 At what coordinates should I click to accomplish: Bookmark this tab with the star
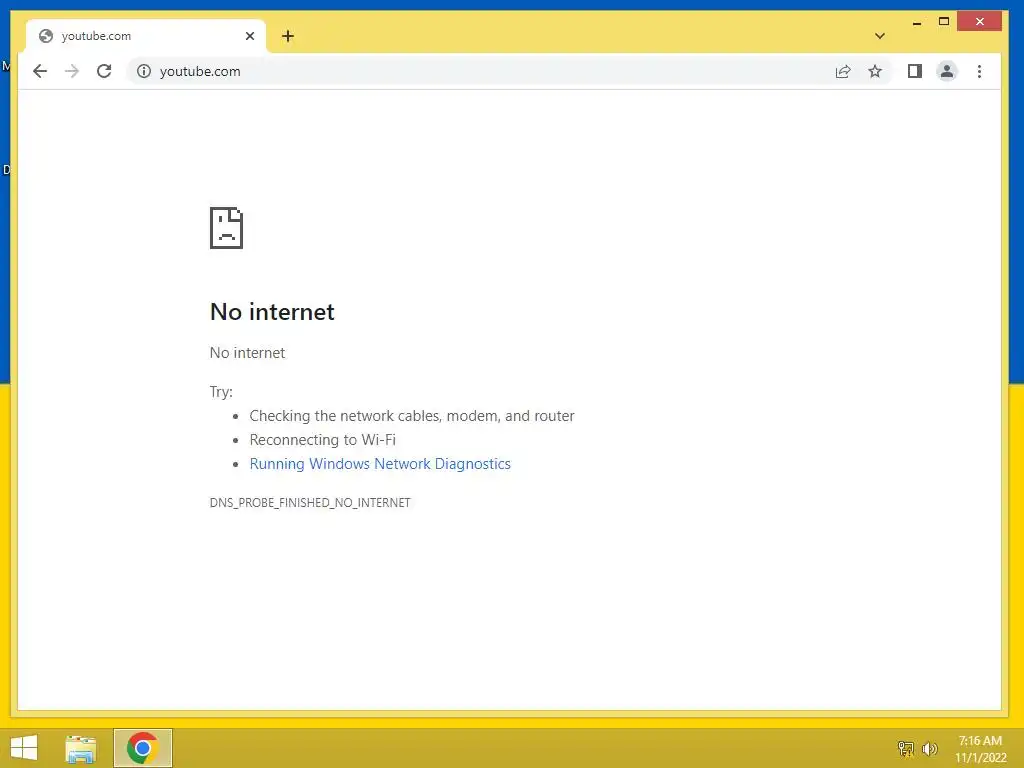coord(875,71)
